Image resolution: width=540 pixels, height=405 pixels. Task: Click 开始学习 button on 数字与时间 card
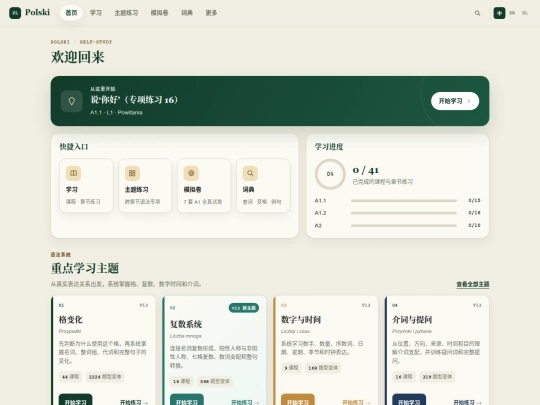[x=298, y=400]
